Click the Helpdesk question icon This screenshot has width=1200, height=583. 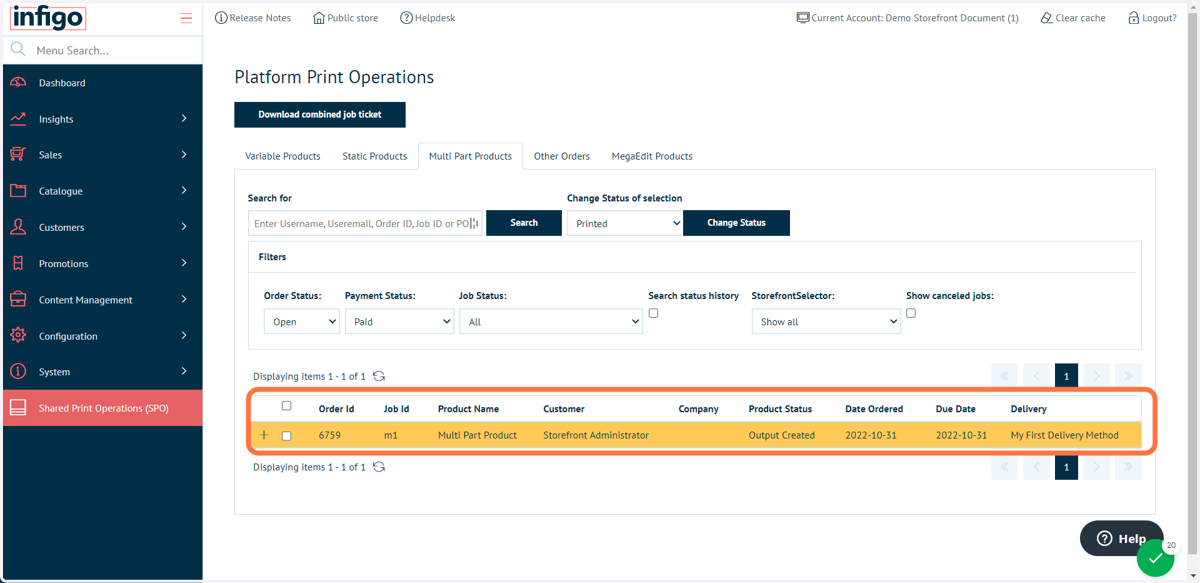point(406,18)
